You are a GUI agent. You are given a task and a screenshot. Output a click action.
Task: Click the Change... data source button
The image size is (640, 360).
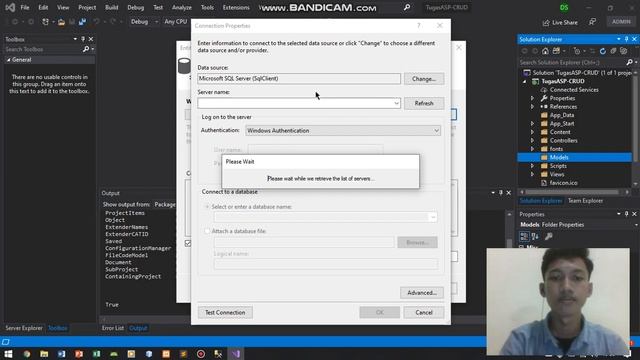point(424,79)
